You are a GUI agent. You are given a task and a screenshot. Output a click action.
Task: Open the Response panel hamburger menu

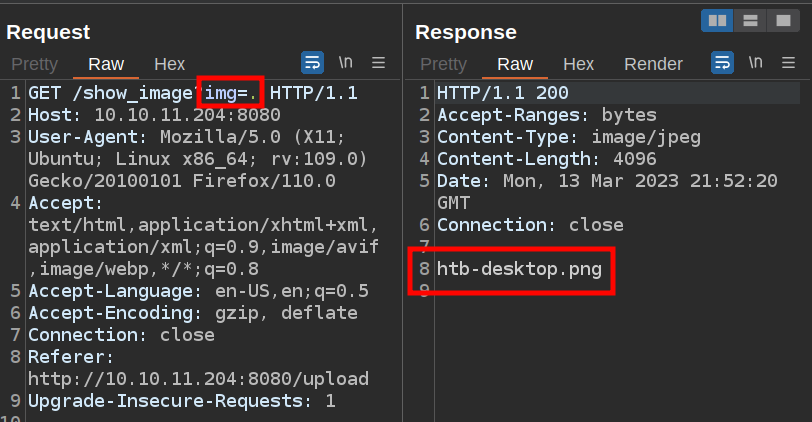789,63
